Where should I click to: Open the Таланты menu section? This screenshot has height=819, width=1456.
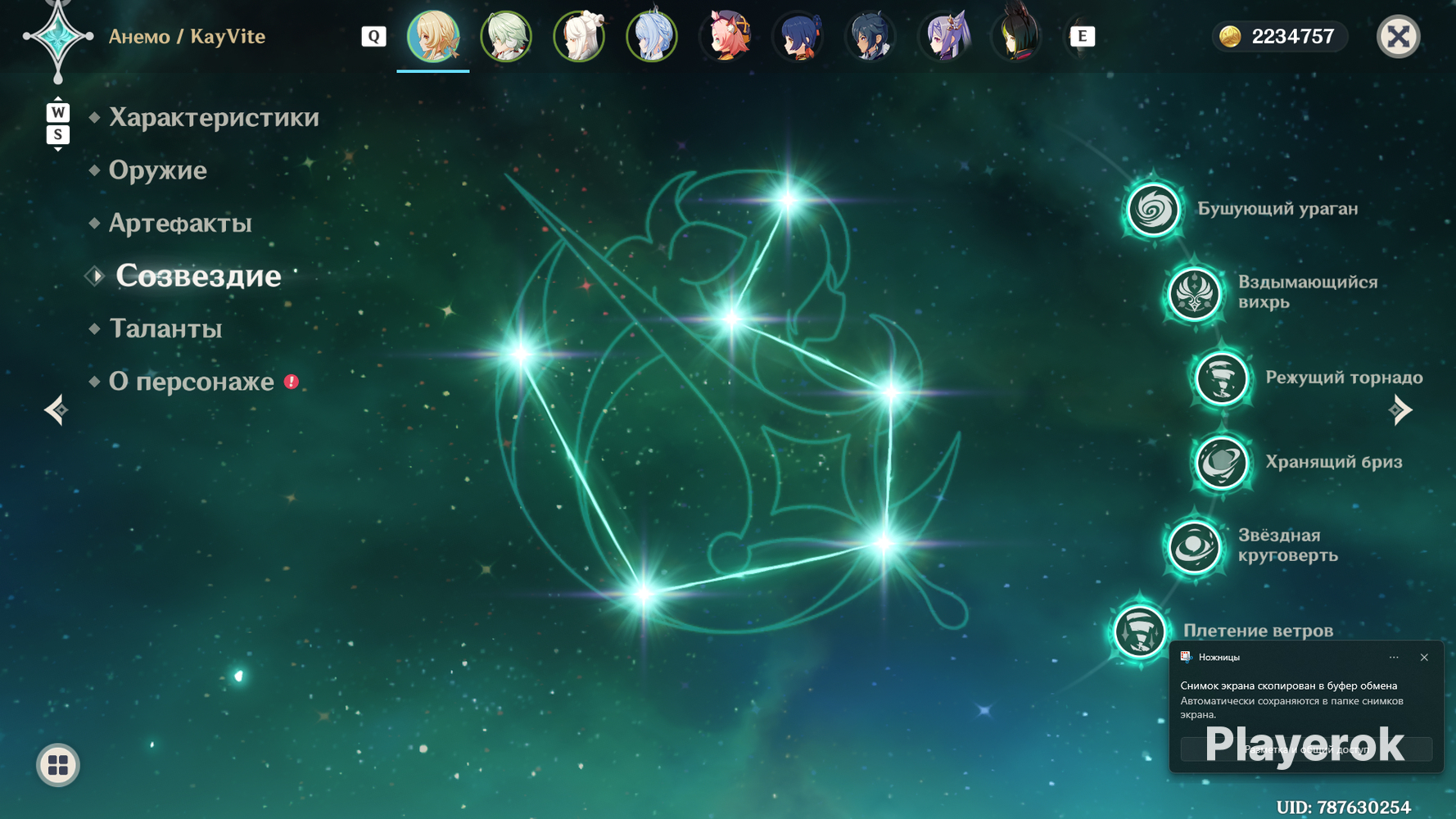coord(165,329)
